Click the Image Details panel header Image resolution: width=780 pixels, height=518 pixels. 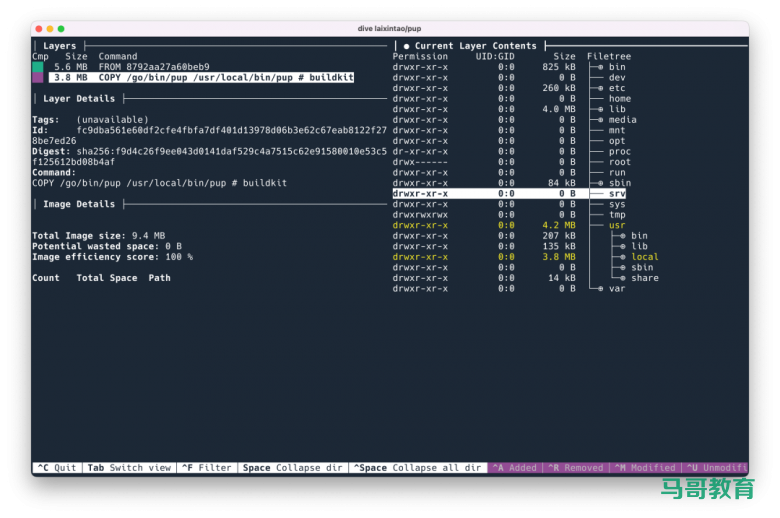coord(79,204)
